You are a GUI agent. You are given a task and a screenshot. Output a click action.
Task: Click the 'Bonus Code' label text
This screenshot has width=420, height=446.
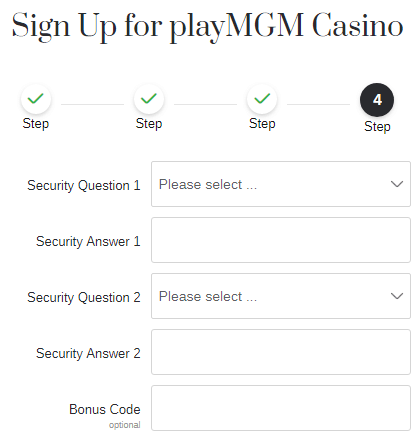pyautogui.click(x=105, y=409)
